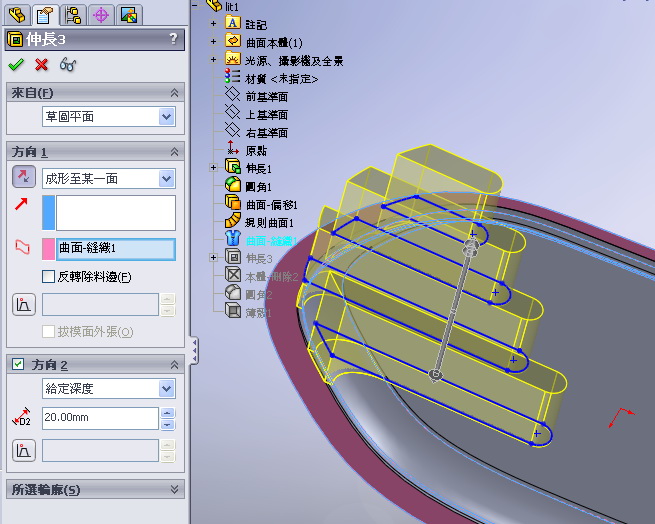Image resolution: width=655 pixels, height=524 pixels.
Task: Click the lit1 part root icon
Action: click(214, 5)
